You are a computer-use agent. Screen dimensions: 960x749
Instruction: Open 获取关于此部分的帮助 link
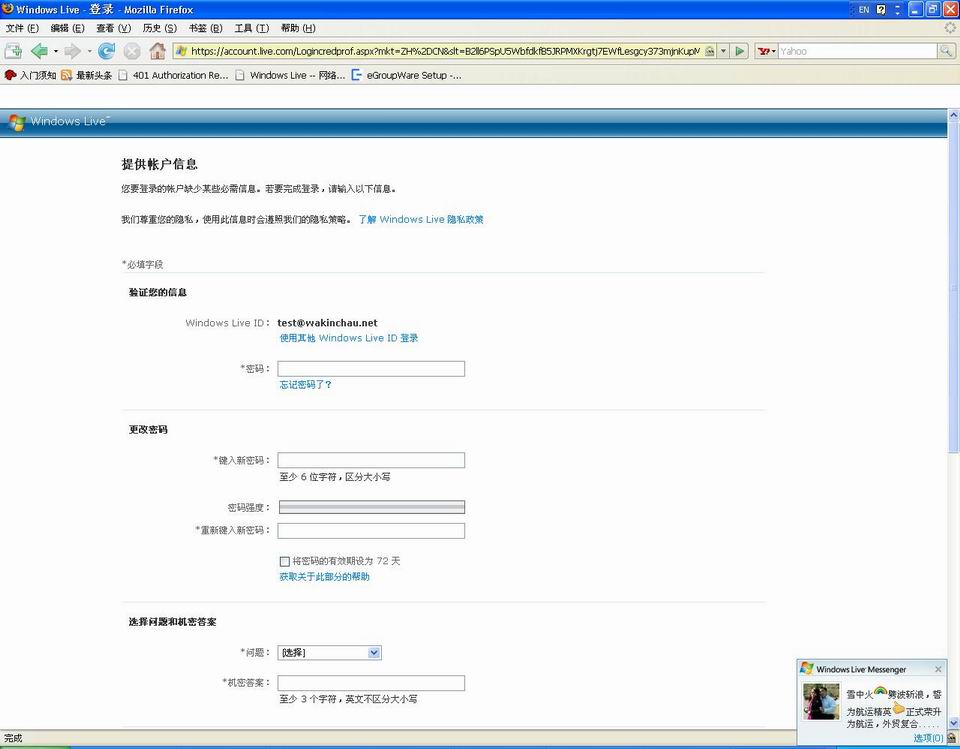coord(324,577)
